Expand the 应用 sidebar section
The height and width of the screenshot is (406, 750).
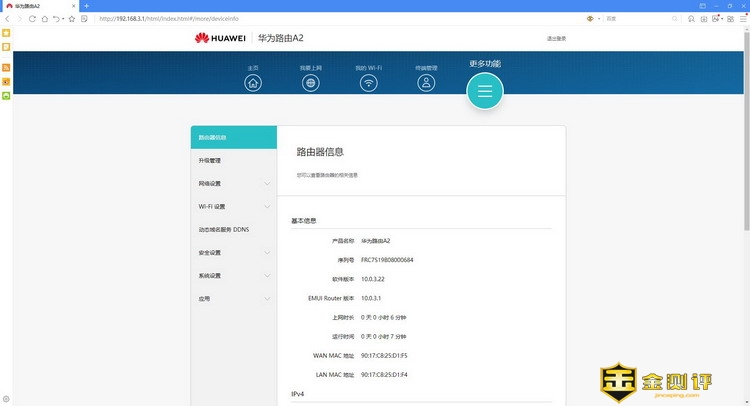click(233, 298)
